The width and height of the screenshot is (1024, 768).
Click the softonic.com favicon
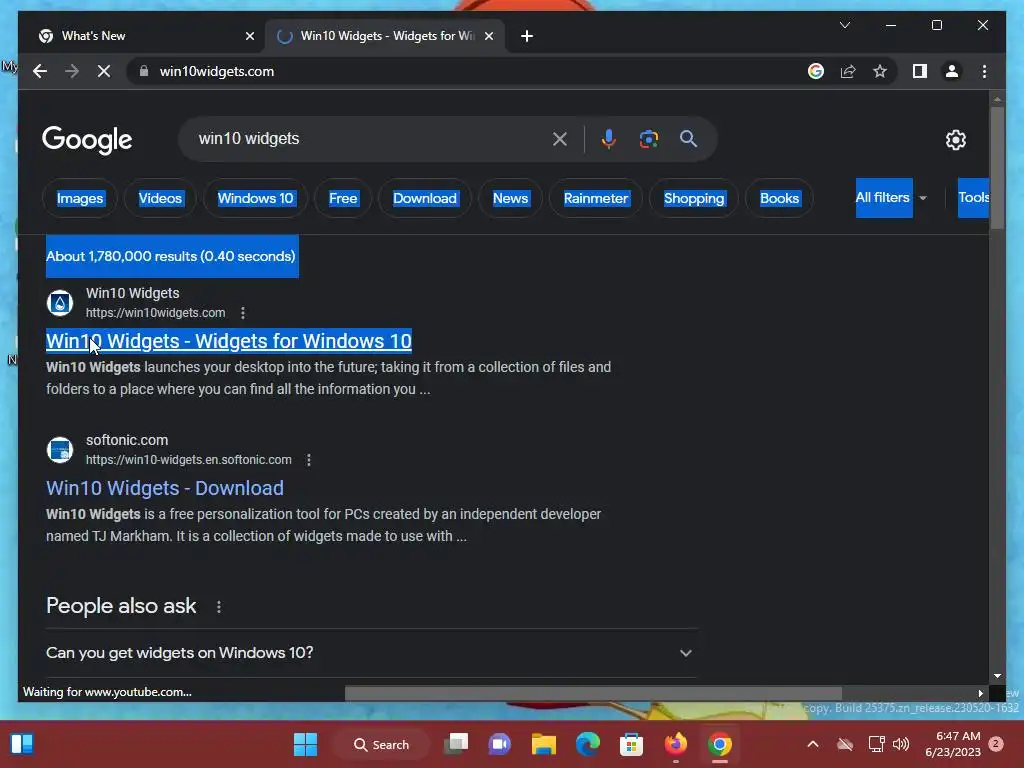pos(59,450)
